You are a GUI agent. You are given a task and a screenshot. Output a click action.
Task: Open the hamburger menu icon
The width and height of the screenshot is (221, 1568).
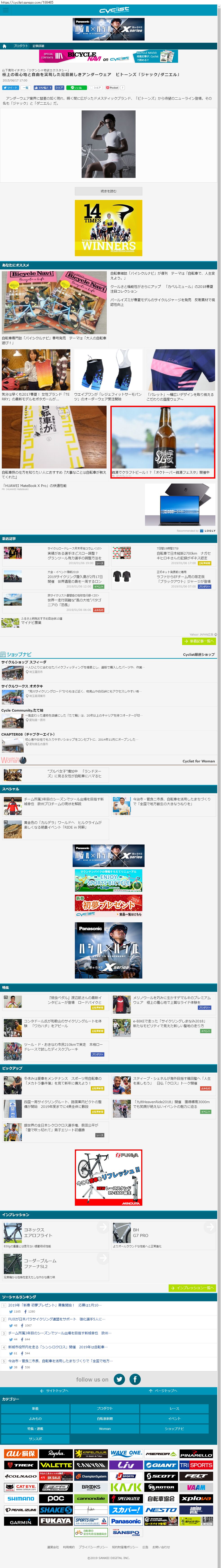pyautogui.click(x=5, y=10)
